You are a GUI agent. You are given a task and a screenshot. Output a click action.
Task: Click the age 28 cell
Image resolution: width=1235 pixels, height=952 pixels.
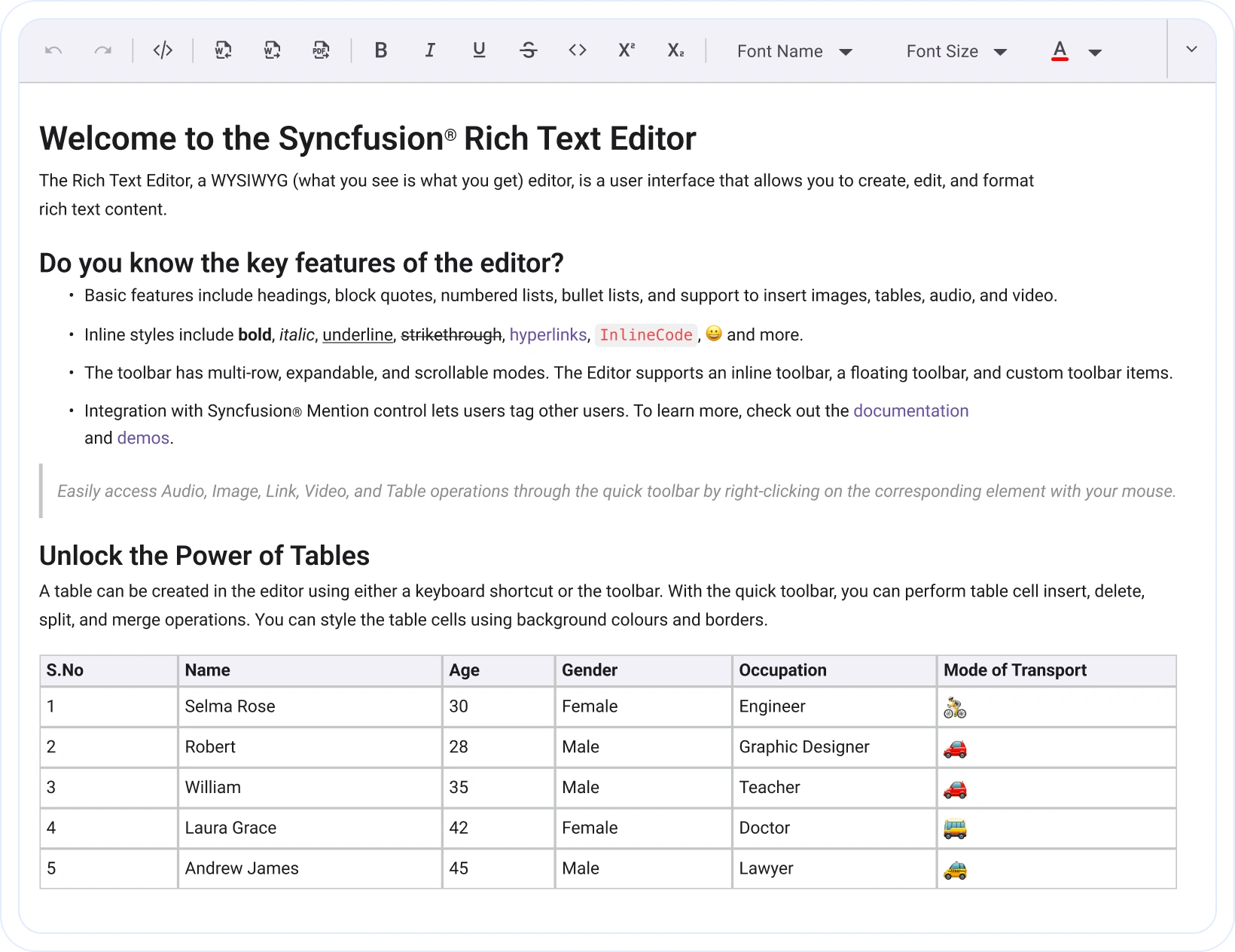[499, 747]
